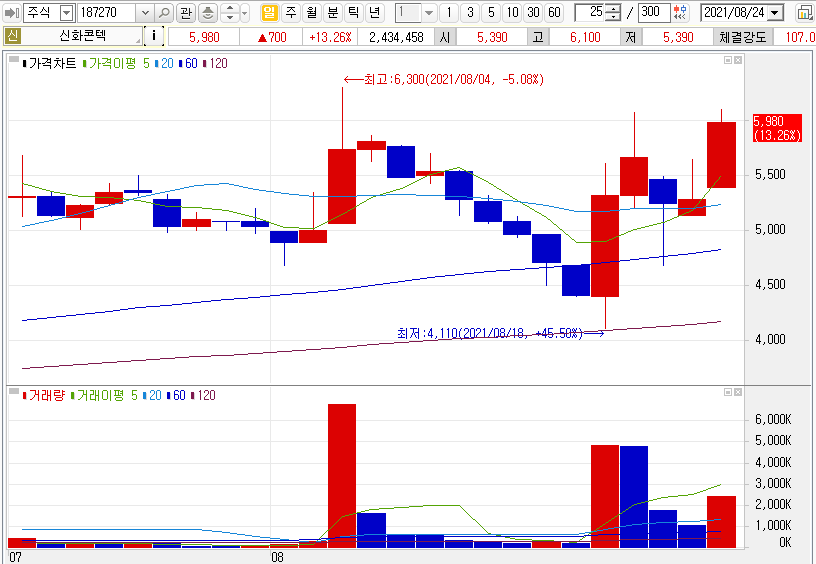816x564 pixels.
Task: Choose the 60 interval preset button
Action: point(554,12)
